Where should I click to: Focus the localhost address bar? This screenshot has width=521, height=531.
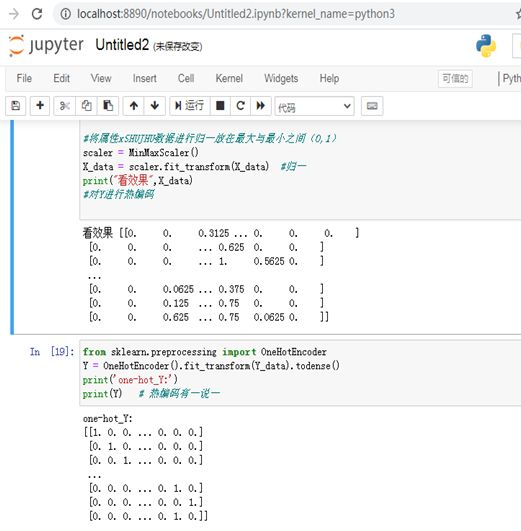click(x=236, y=14)
